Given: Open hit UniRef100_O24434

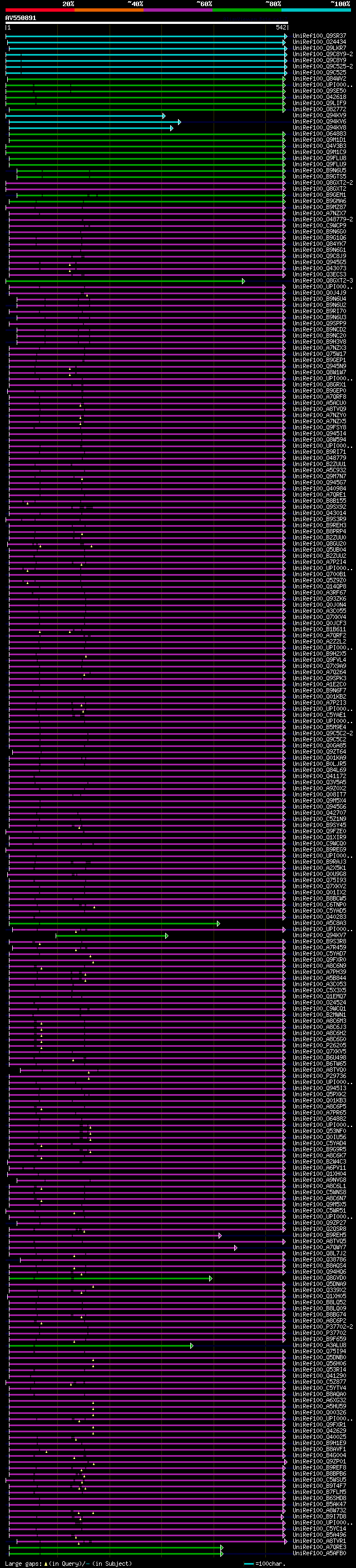Looking at the screenshot, I should [319, 42].
